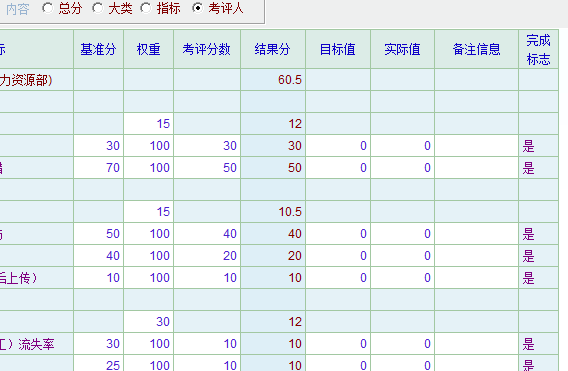Click the 权重 column header
568x371 pixels.
149,49
